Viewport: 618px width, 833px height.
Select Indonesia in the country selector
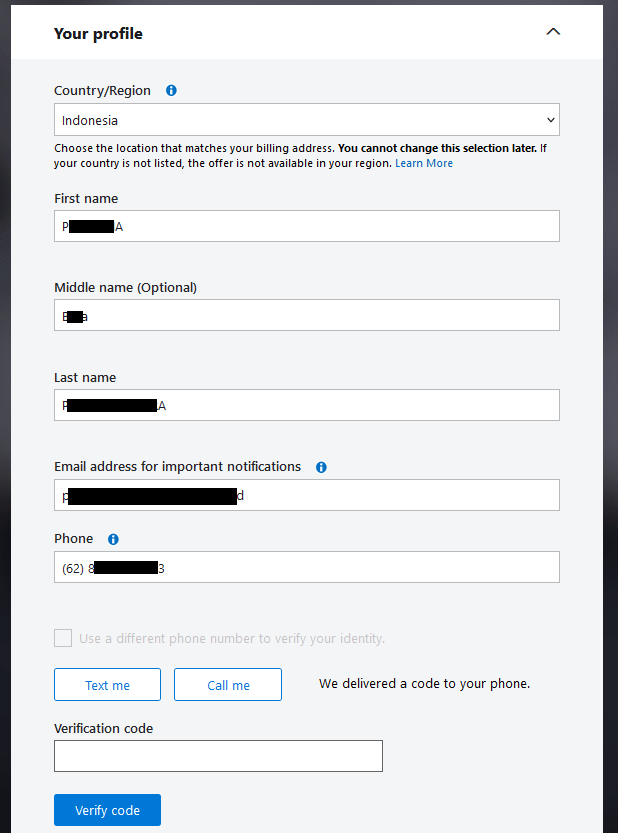point(306,119)
